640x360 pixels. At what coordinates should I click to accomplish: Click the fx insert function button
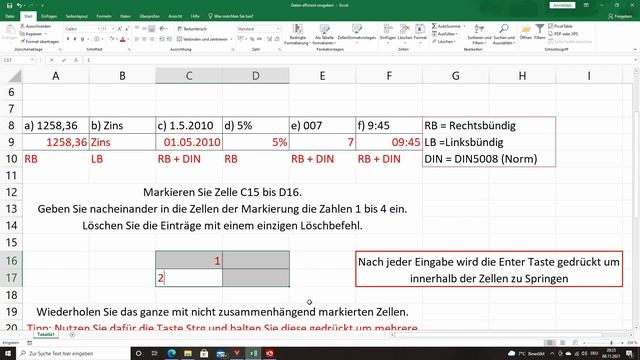pos(76,60)
